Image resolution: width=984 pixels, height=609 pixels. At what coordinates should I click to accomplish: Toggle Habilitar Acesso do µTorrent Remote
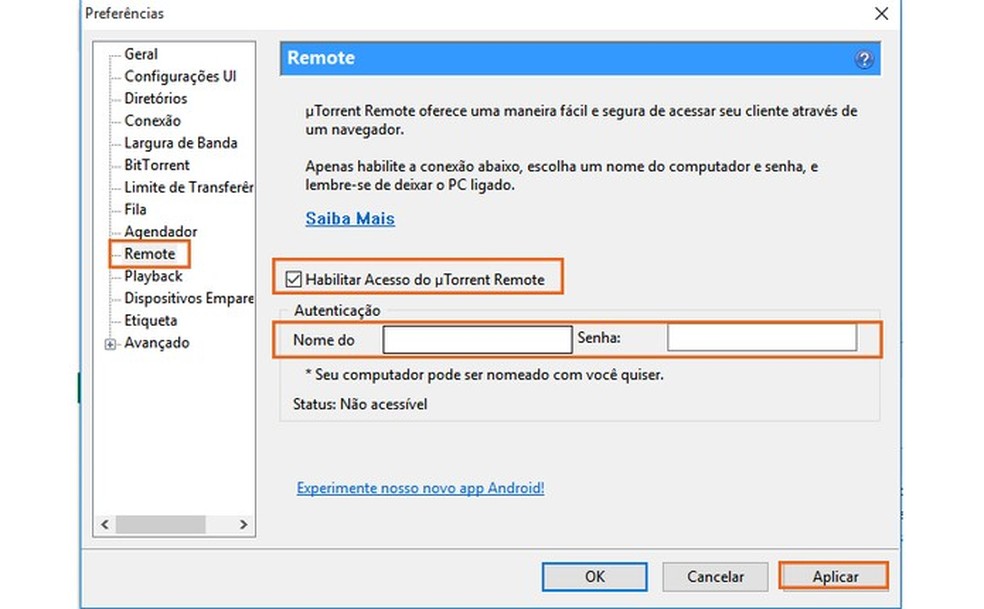click(x=292, y=279)
